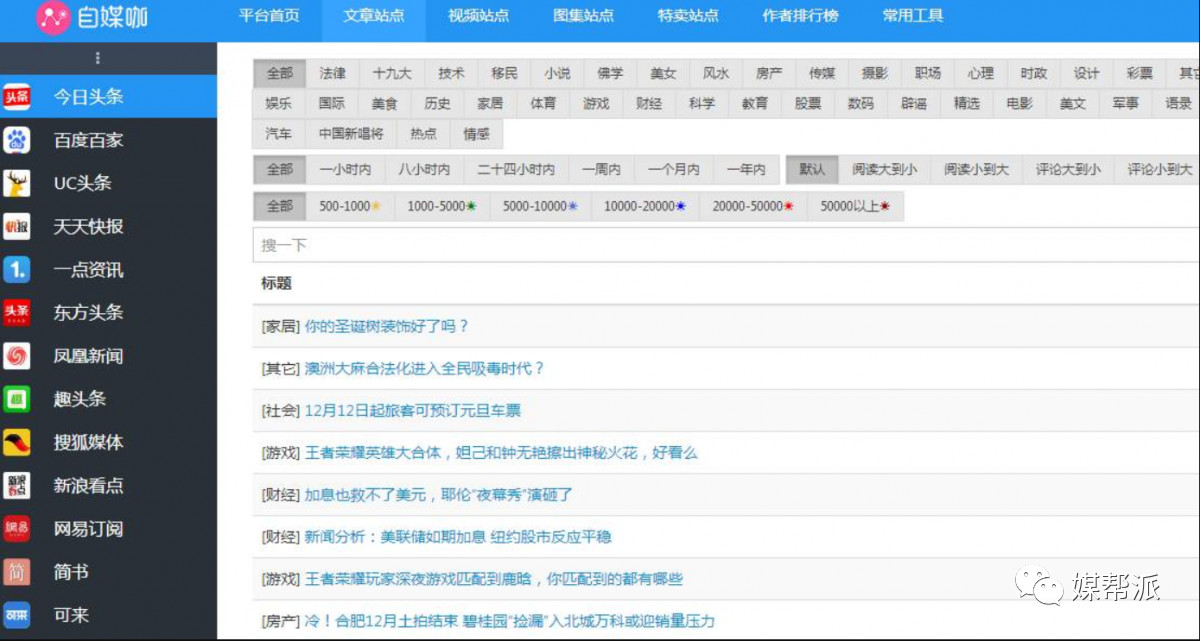1200x641 pixels.
Task: Select the 一点资讯 blue icon
Action: (17, 270)
